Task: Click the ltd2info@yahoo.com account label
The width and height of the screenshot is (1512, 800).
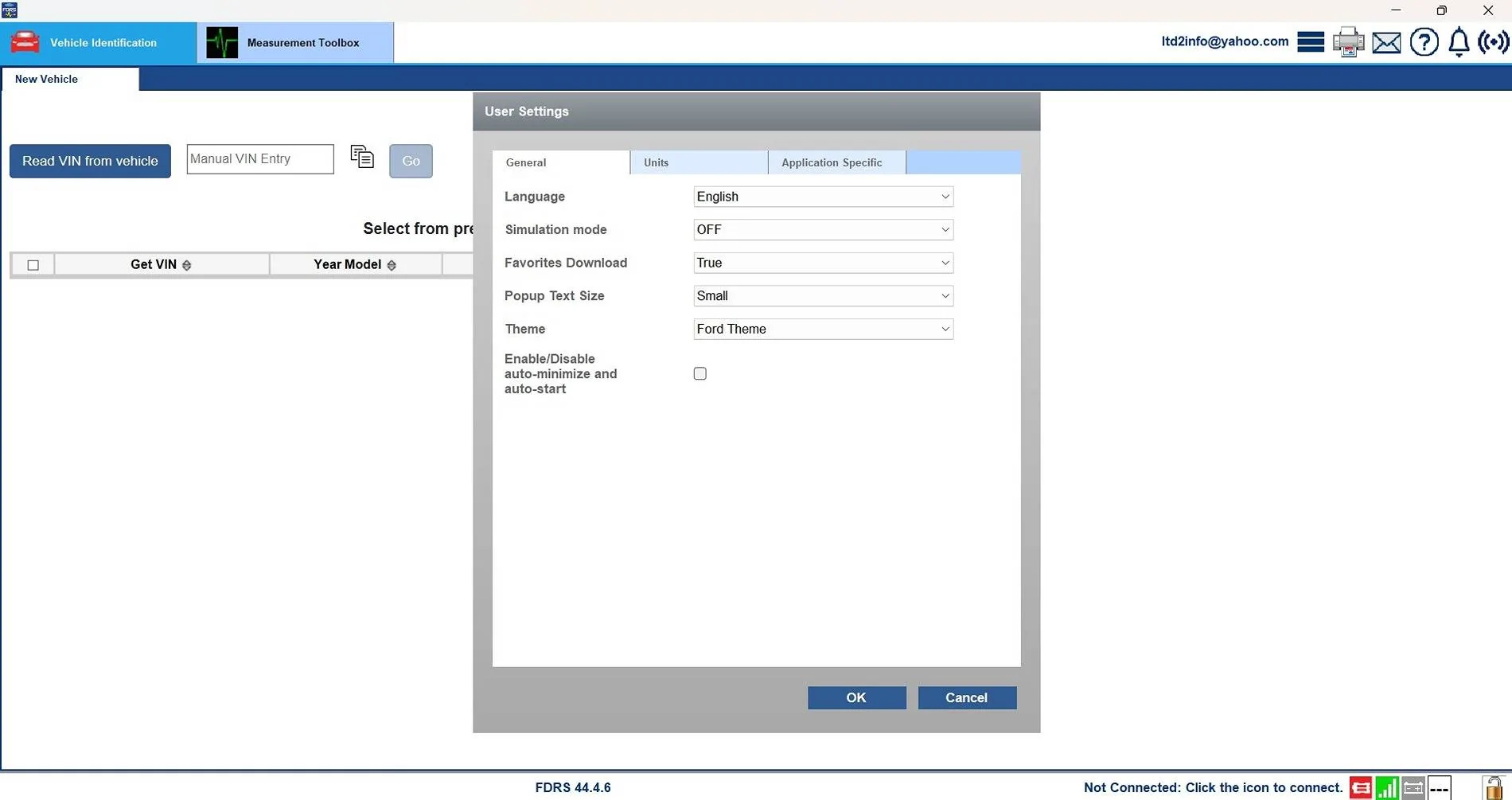Action: click(x=1225, y=41)
